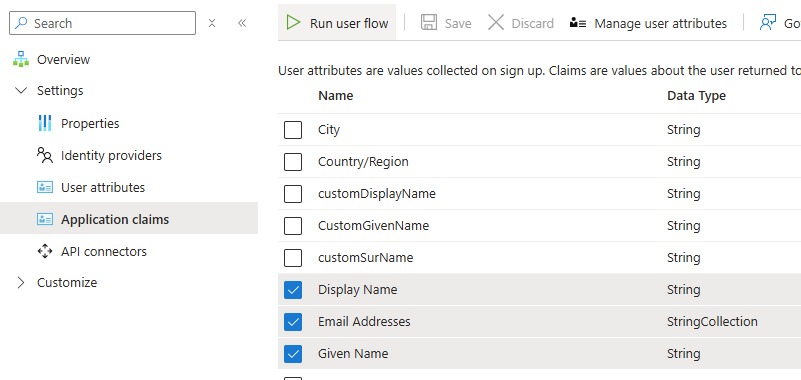This screenshot has height=380, width=801.
Task: Click the Run user flow button label
Action: click(349, 23)
